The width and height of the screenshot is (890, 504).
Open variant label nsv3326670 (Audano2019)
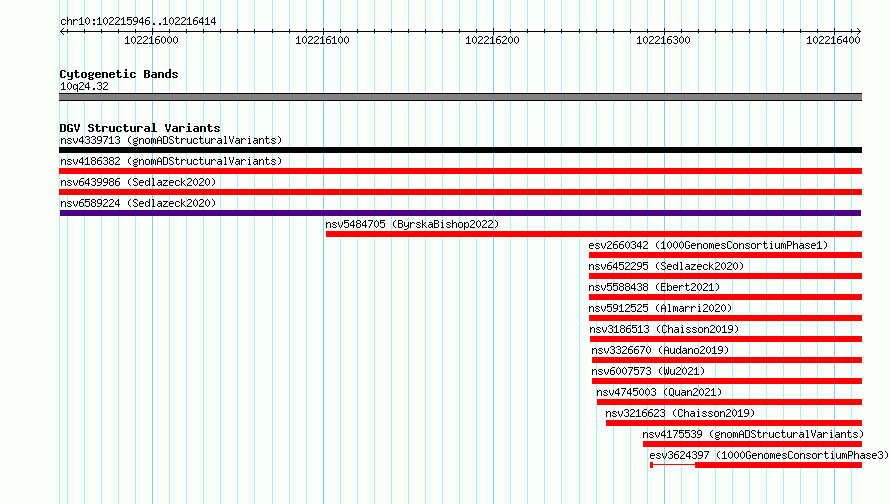660,350
